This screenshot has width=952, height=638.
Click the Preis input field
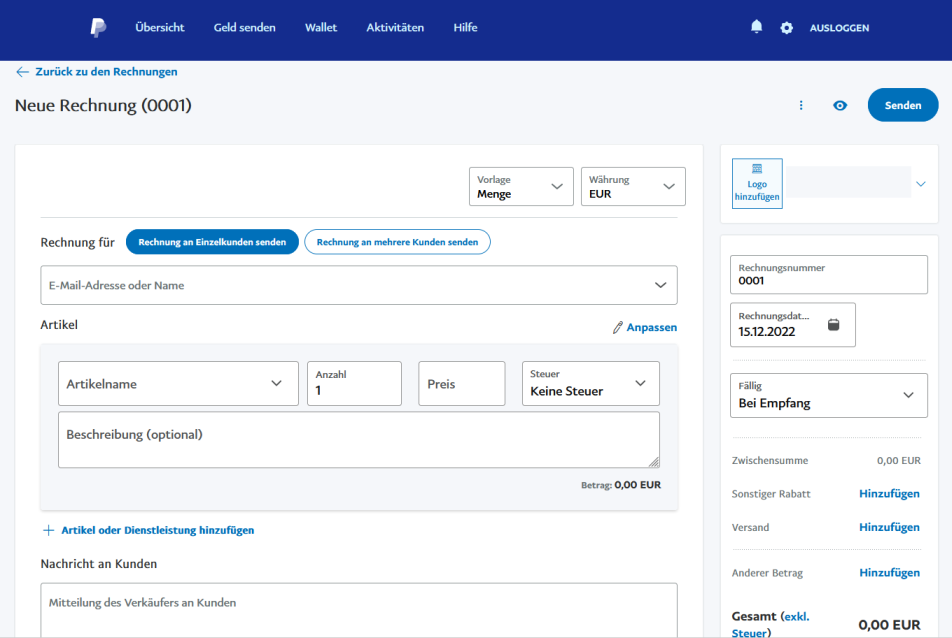pos(461,384)
